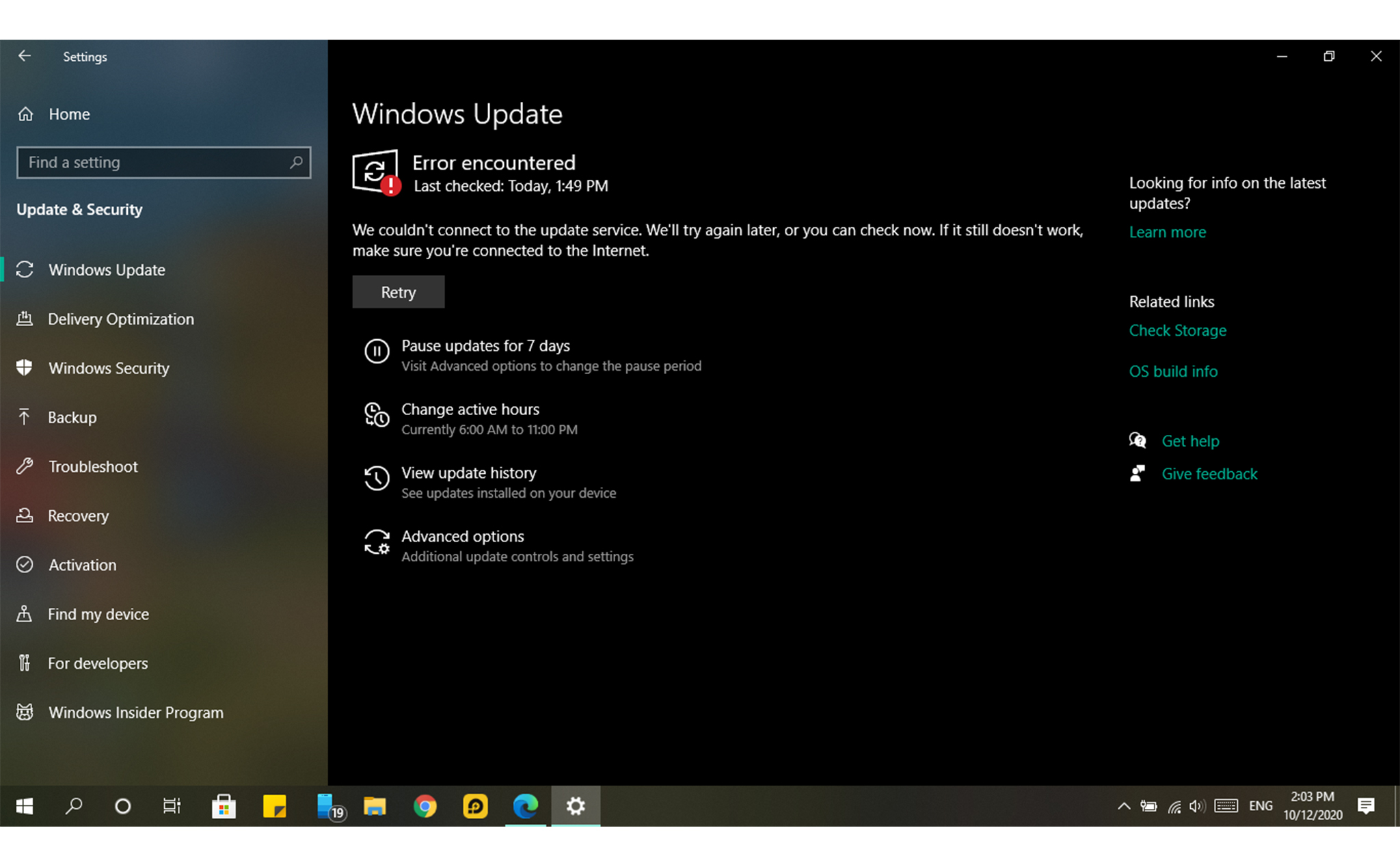The height and width of the screenshot is (867, 1400).
Task: Click the Learn more link
Action: pyautogui.click(x=1167, y=232)
